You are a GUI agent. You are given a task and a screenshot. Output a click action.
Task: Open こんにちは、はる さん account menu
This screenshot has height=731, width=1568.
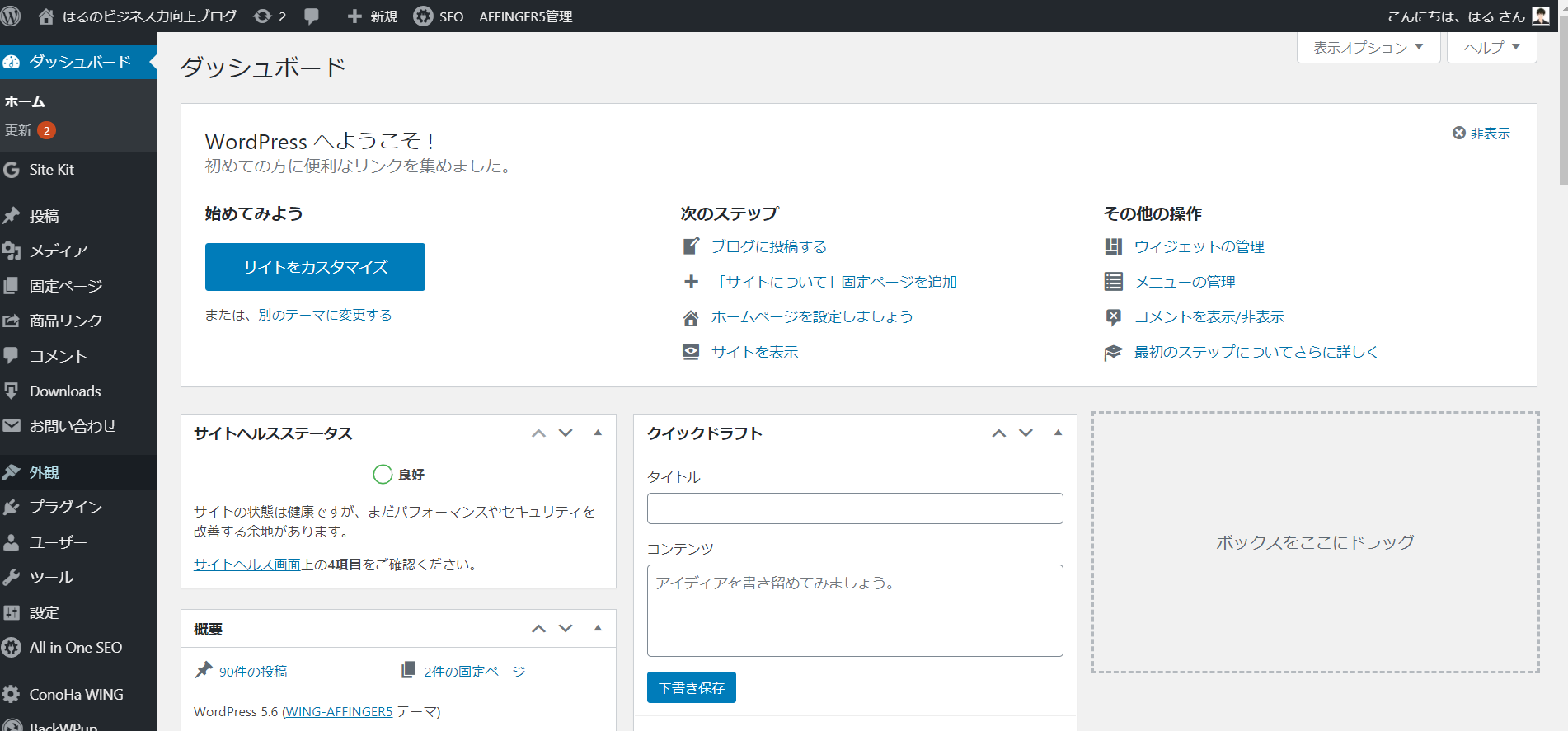[x=1467, y=16]
